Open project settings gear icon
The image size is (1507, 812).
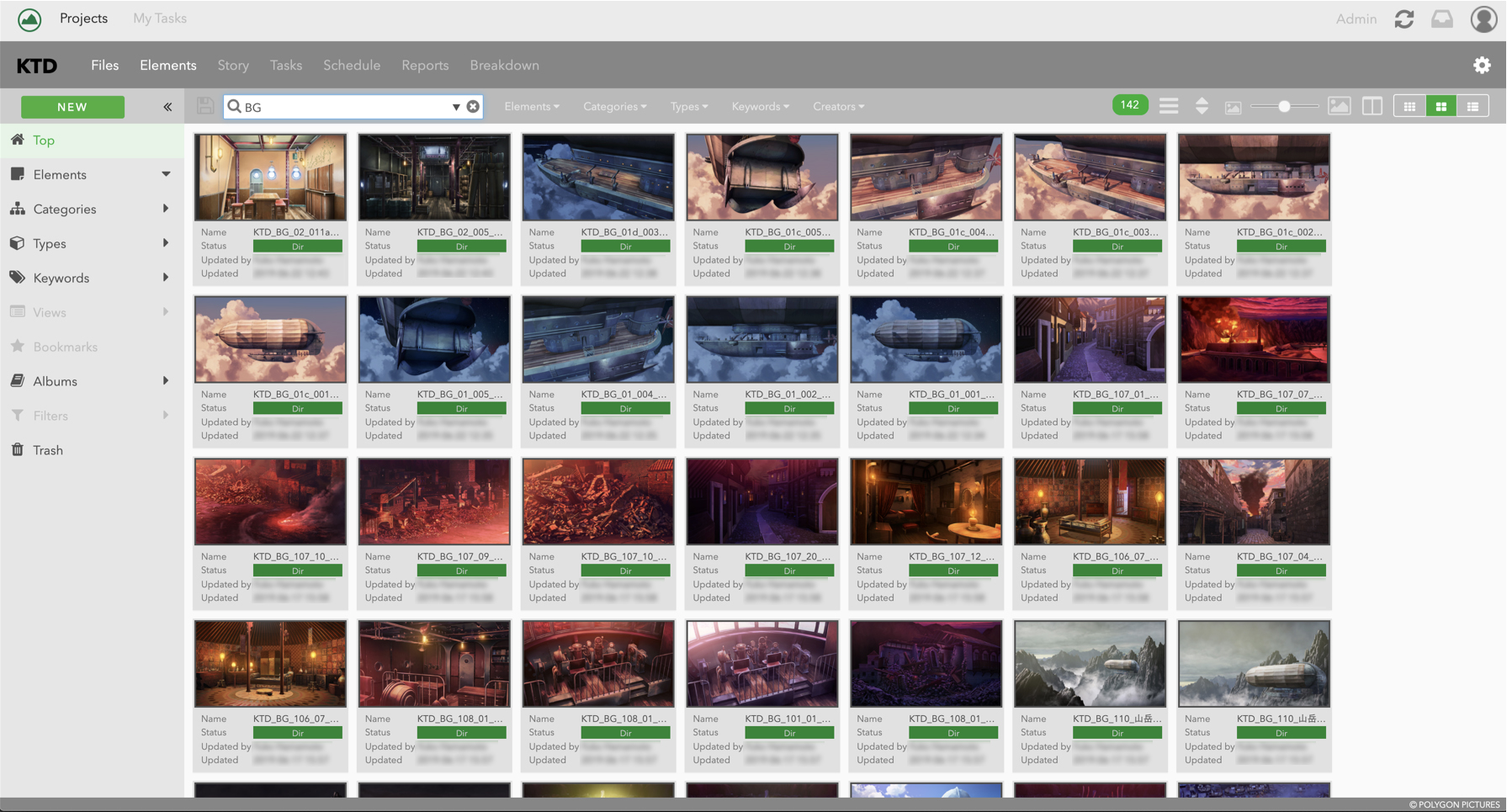1482,65
